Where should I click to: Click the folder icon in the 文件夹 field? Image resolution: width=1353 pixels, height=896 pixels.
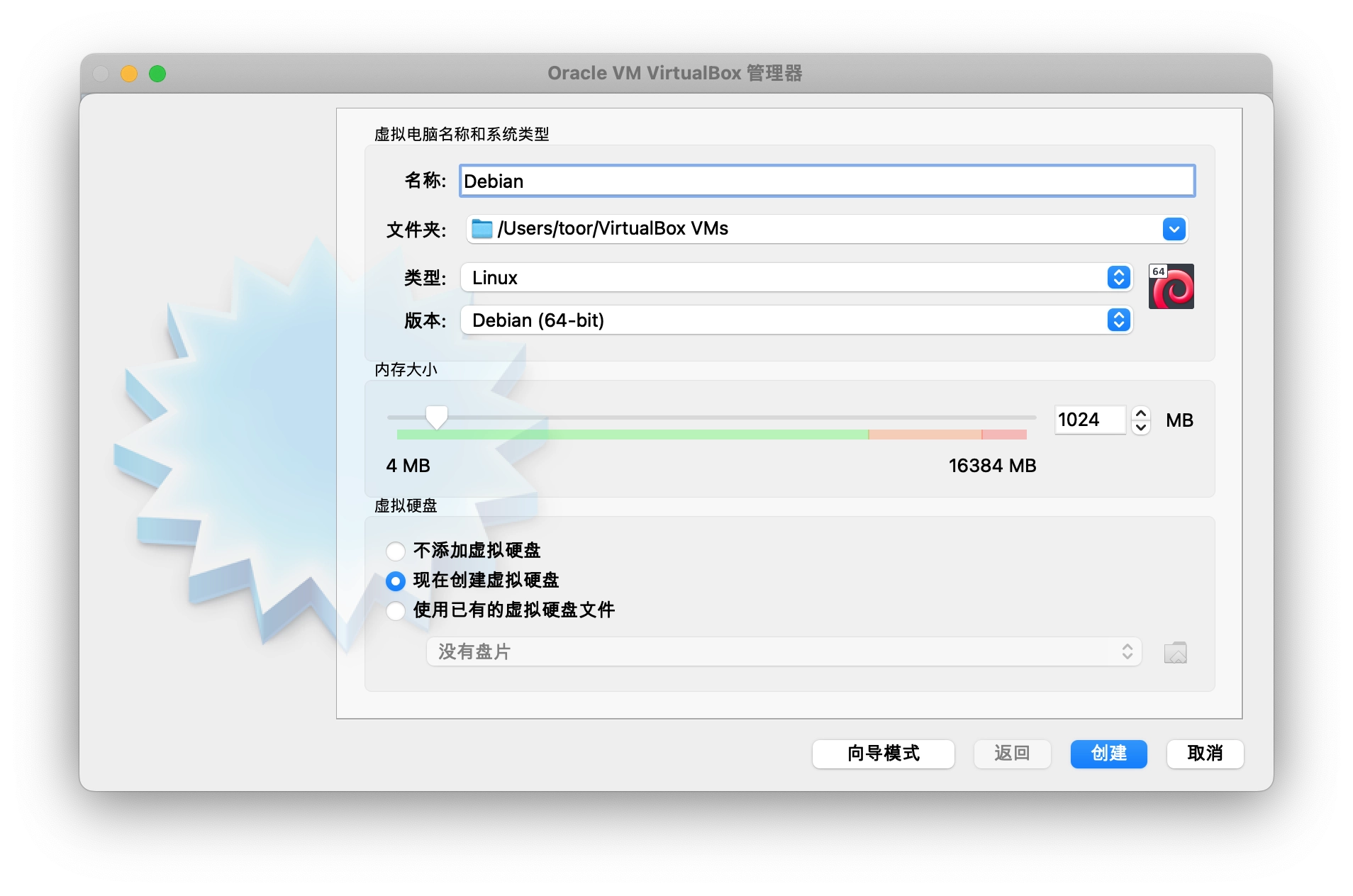click(x=481, y=229)
